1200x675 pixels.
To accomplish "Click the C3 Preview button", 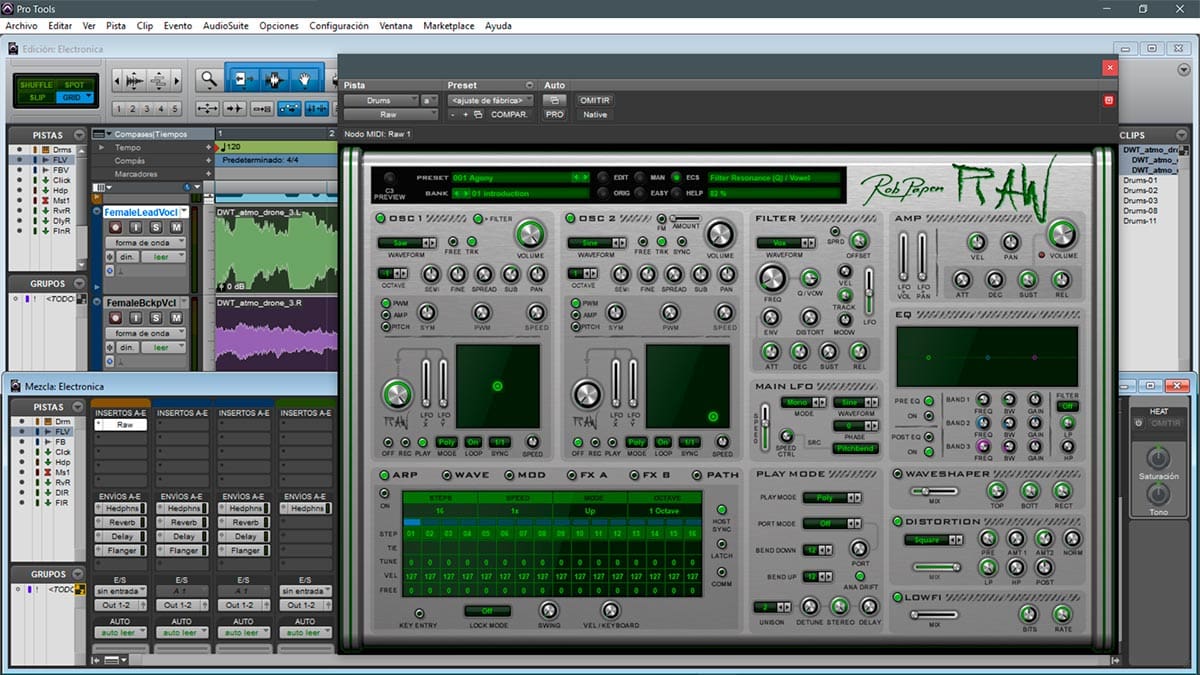I will point(389,180).
